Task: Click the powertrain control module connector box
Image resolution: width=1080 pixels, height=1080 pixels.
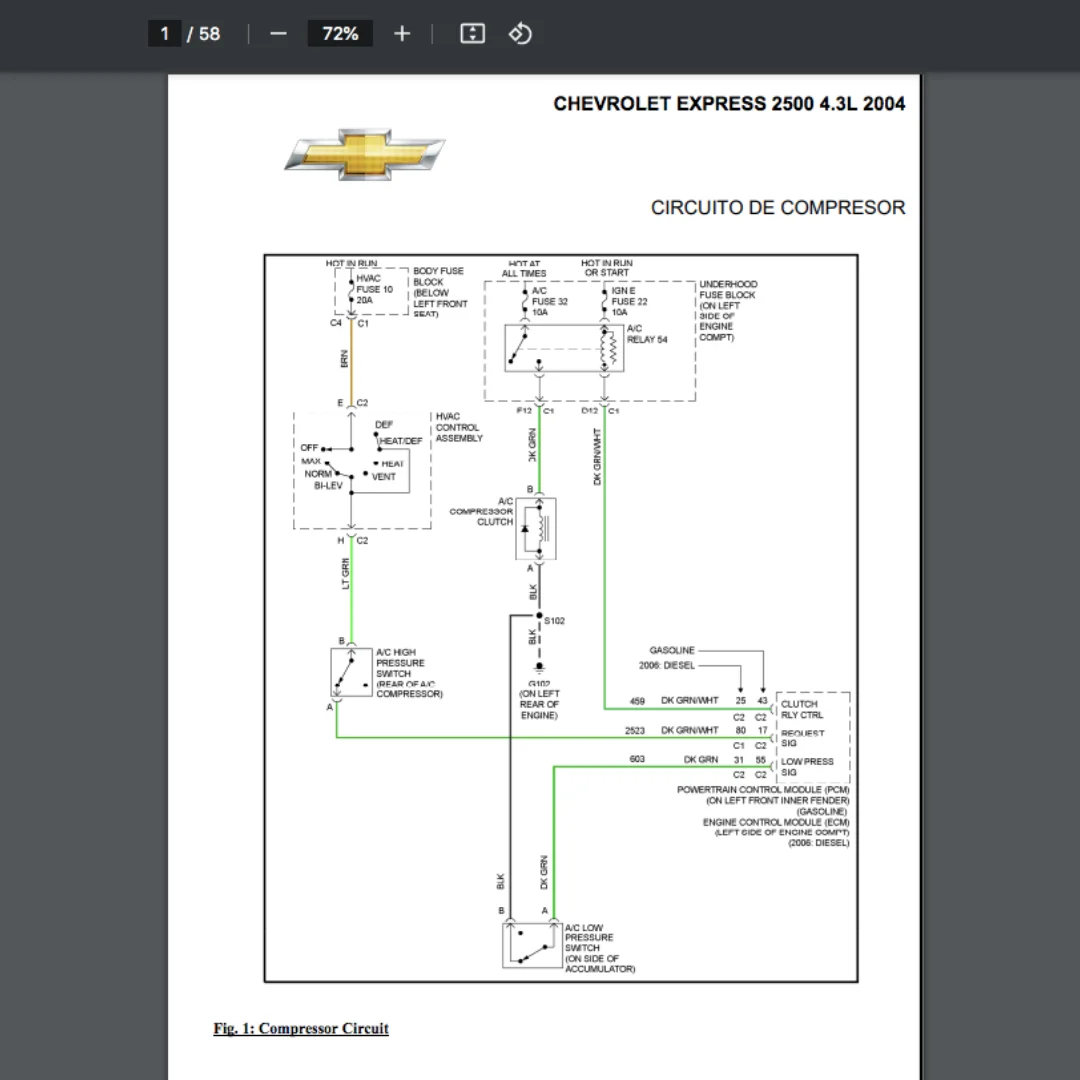Action: click(811, 737)
